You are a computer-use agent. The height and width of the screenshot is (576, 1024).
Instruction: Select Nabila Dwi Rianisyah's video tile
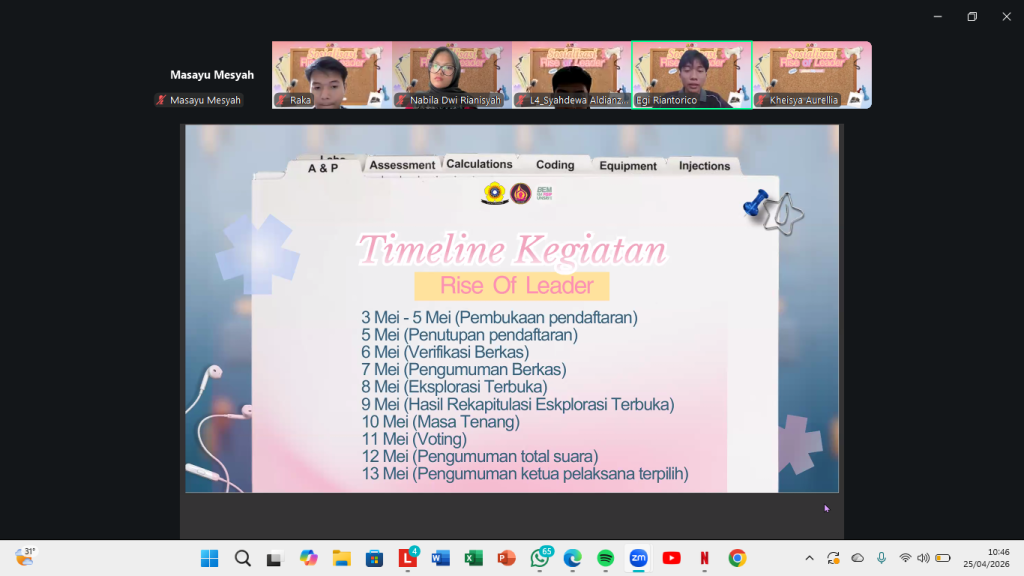click(451, 74)
